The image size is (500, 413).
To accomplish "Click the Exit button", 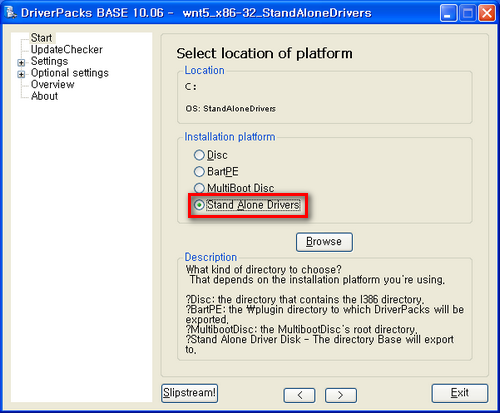I will (460, 393).
